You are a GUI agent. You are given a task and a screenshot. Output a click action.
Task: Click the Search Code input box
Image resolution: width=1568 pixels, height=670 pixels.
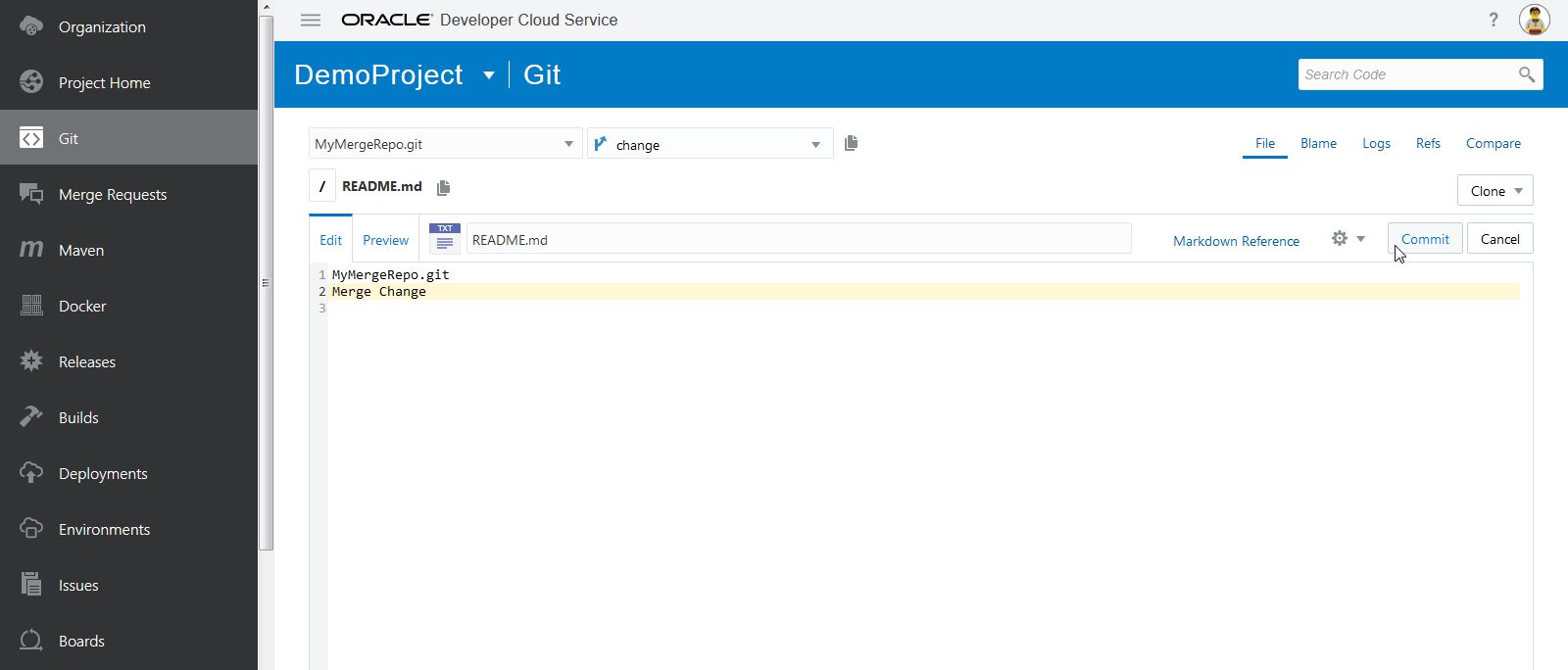(1407, 74)
